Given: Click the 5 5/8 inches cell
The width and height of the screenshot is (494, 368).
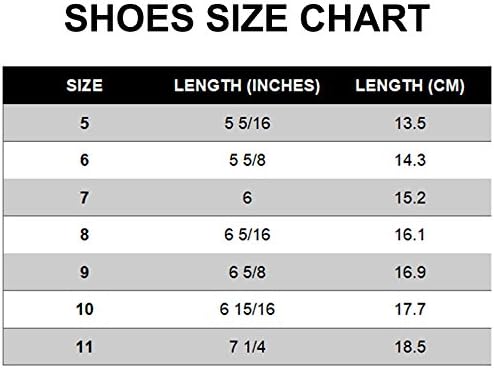Looking at the screenshot, I should pyautogui.click(x=247, y=160).
